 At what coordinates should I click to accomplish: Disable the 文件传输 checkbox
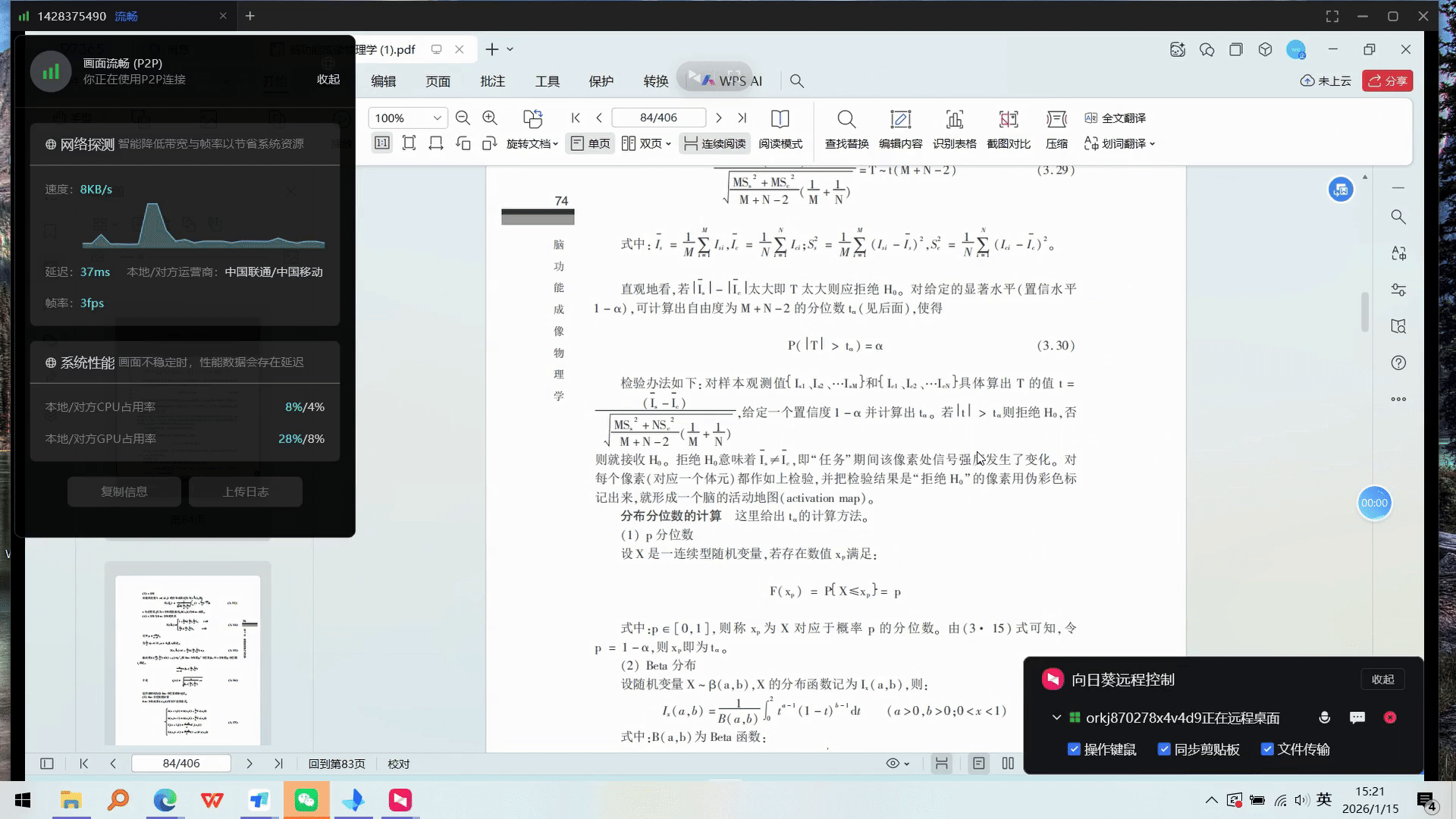point(1266,749)
